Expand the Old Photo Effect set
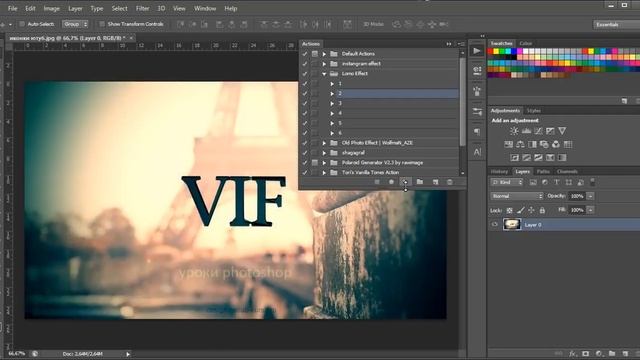This screenshot has width=640, height=360. pos(324,143)
